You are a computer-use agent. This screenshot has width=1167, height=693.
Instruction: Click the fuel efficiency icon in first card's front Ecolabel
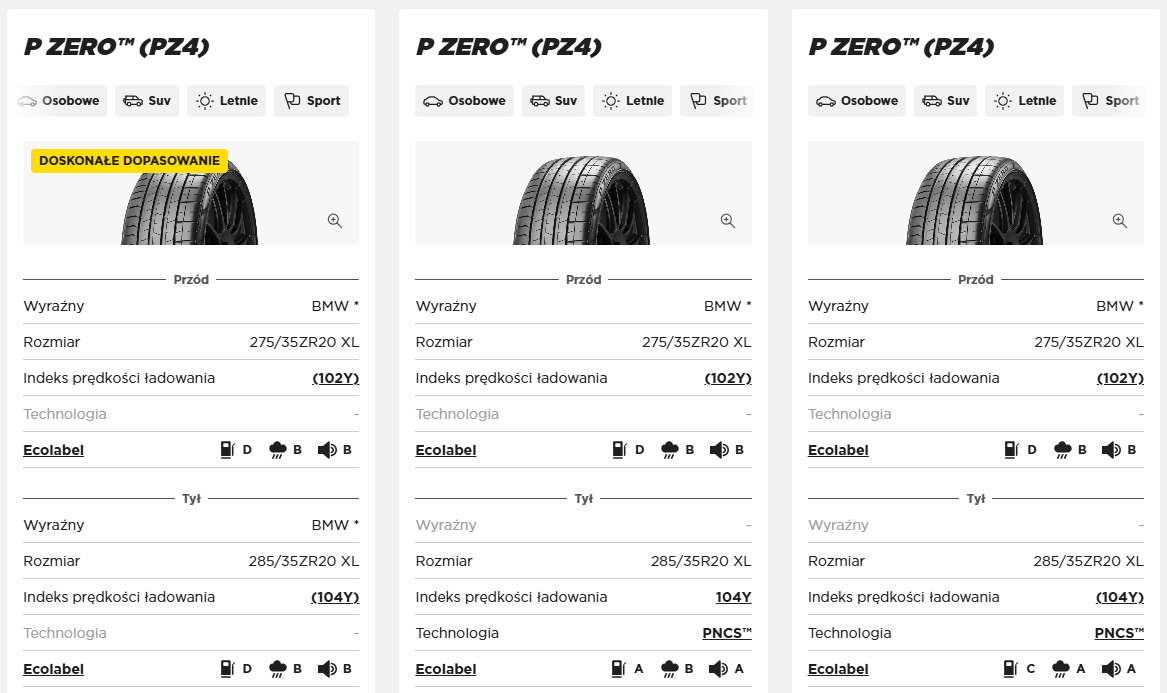228,450
